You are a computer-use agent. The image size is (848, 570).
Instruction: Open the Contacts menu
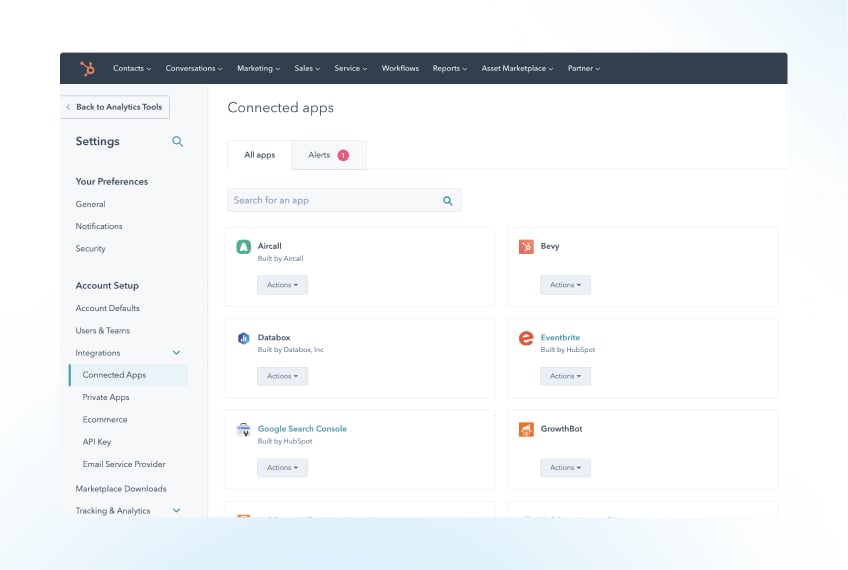(132, 68)
